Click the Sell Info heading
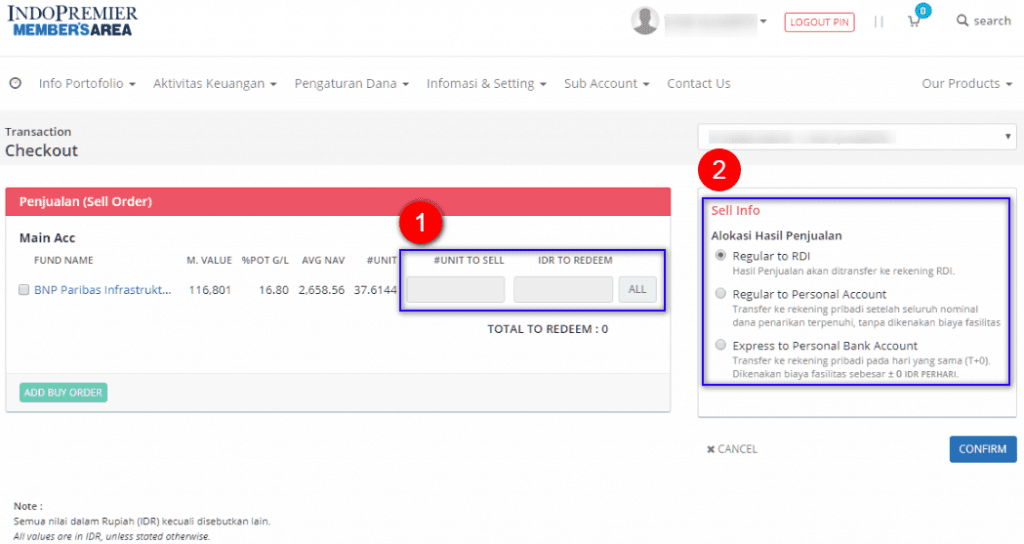 (x=735, y=210)
